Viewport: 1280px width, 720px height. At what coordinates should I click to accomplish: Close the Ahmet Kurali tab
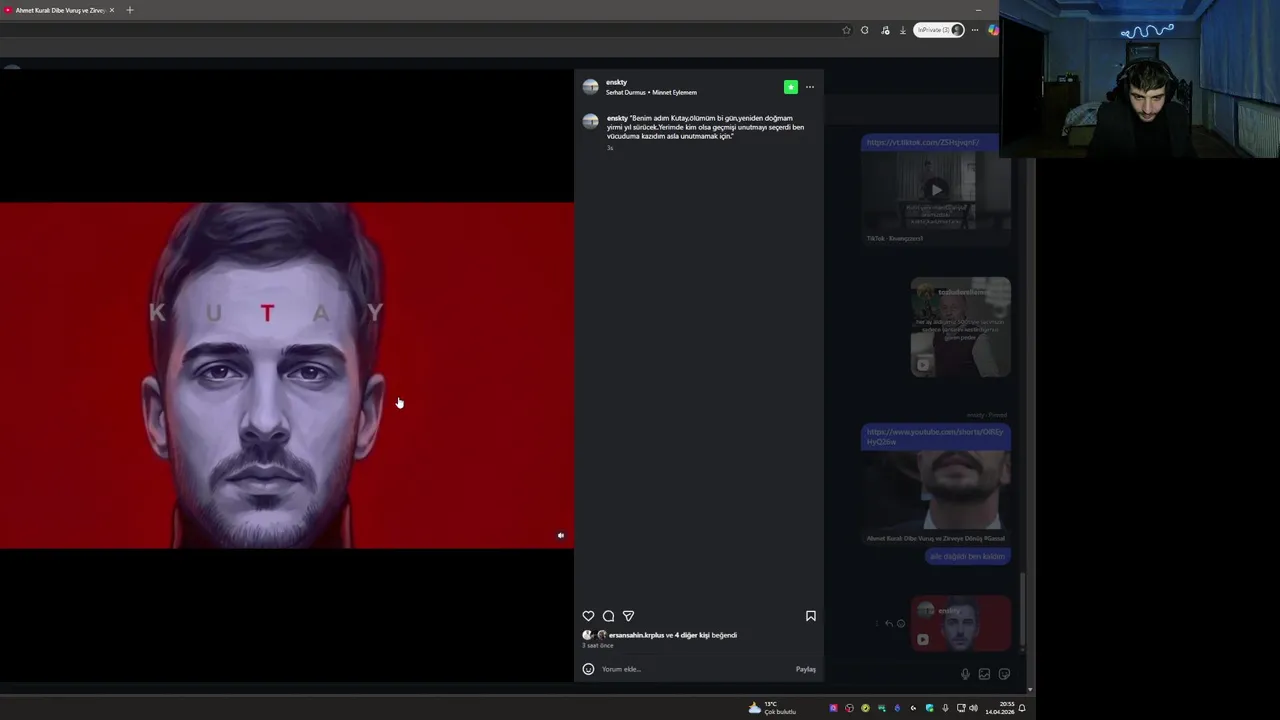112,10
